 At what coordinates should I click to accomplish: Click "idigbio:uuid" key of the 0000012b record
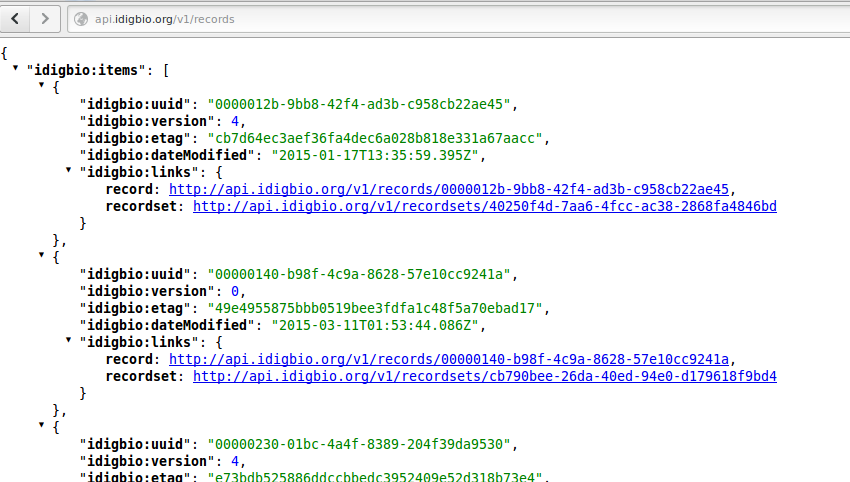click(135, 104)
